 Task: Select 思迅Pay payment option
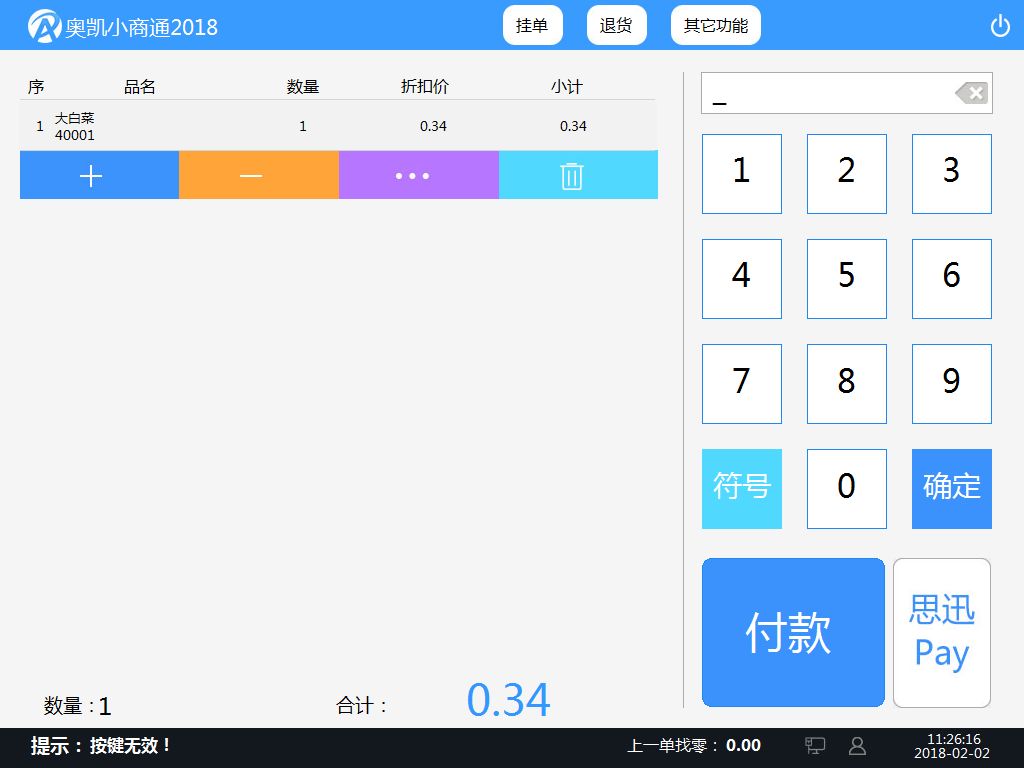(x=940, y=632)
